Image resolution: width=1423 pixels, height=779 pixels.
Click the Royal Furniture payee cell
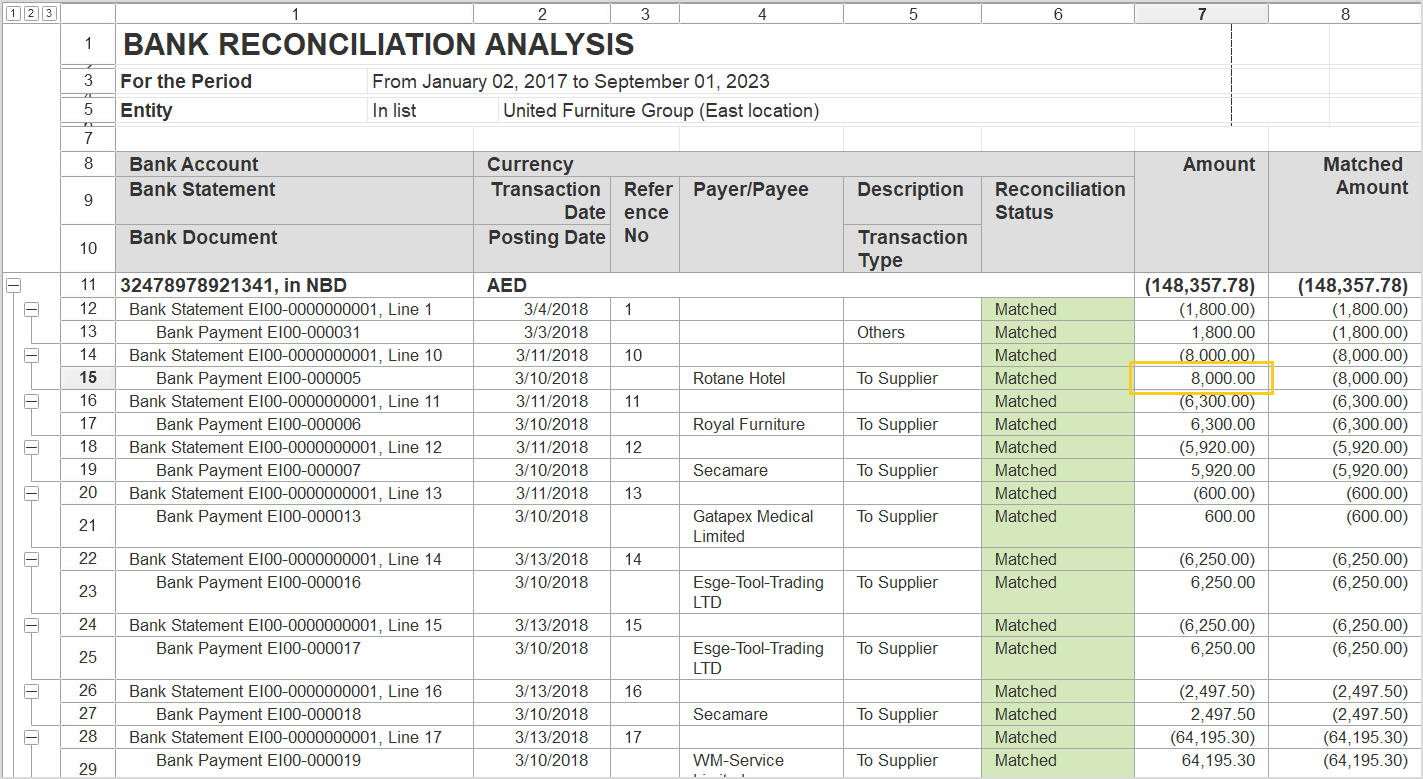tap(762, 424)
